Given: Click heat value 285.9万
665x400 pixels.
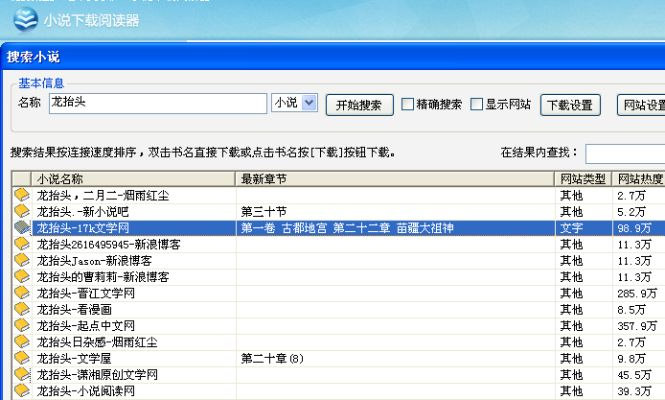Looking at the screenshot, I should coord(637,293).
